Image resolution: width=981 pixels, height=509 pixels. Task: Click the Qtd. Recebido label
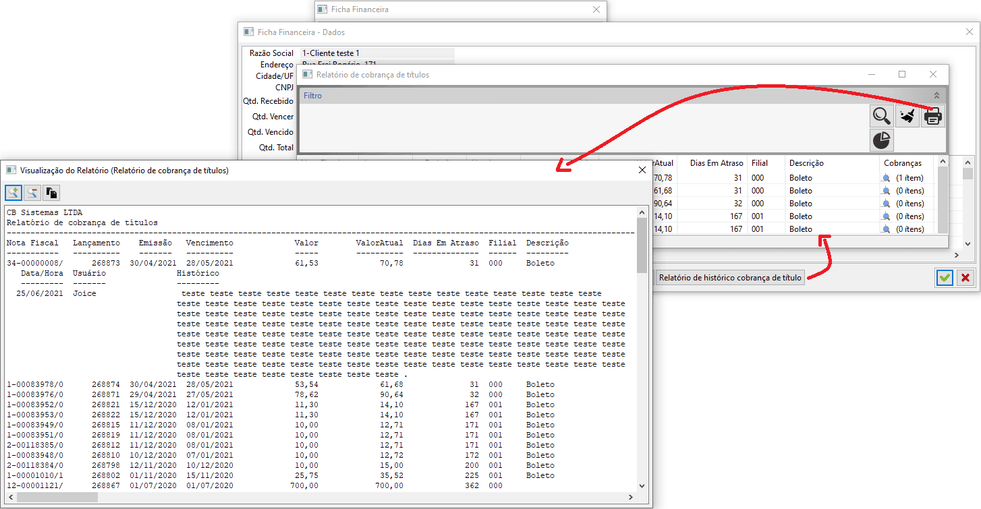[268, 101]
